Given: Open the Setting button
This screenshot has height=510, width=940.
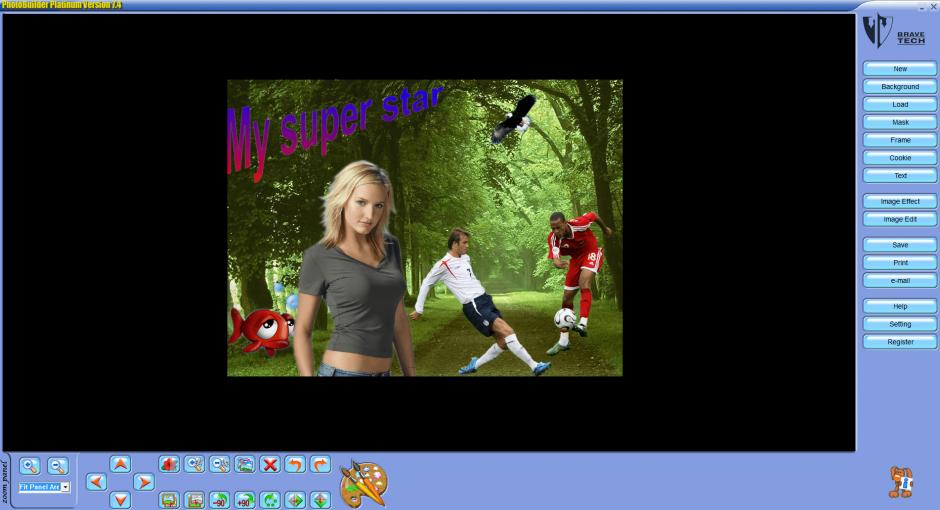Looking at the screenshot, I should point(900,324).
